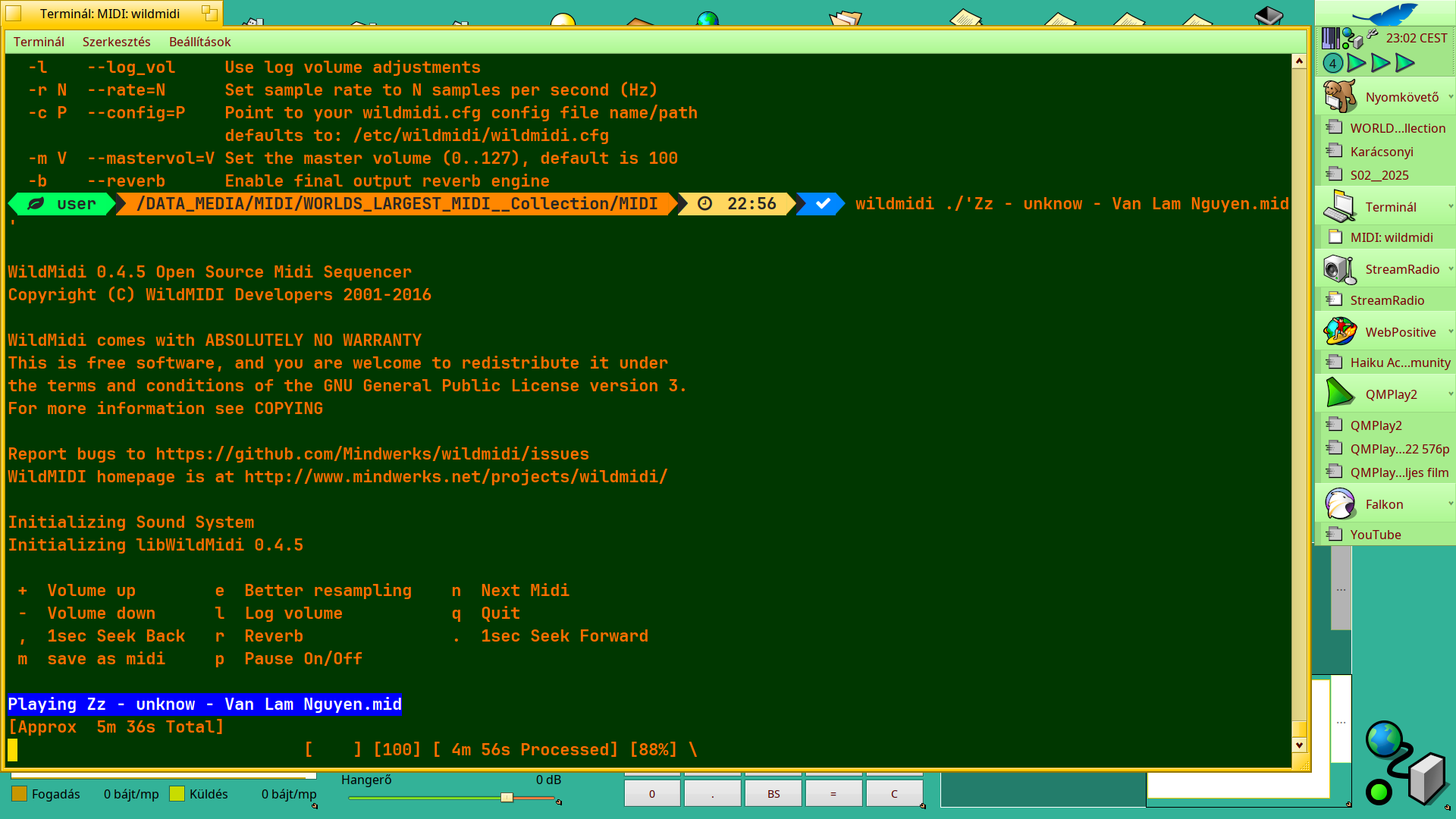Toggle the StreamRadio group expander arrow
Screen dimensions: 1456x819
(x=1450, y=269)
